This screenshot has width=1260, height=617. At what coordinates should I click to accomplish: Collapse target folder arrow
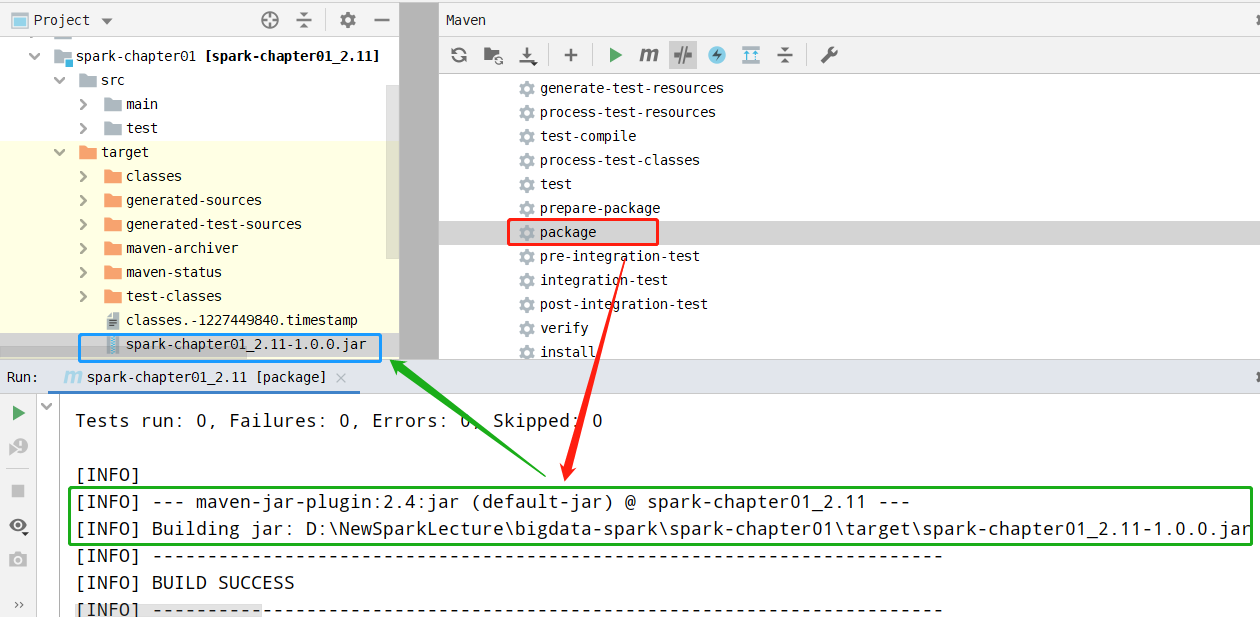(60, 152)
